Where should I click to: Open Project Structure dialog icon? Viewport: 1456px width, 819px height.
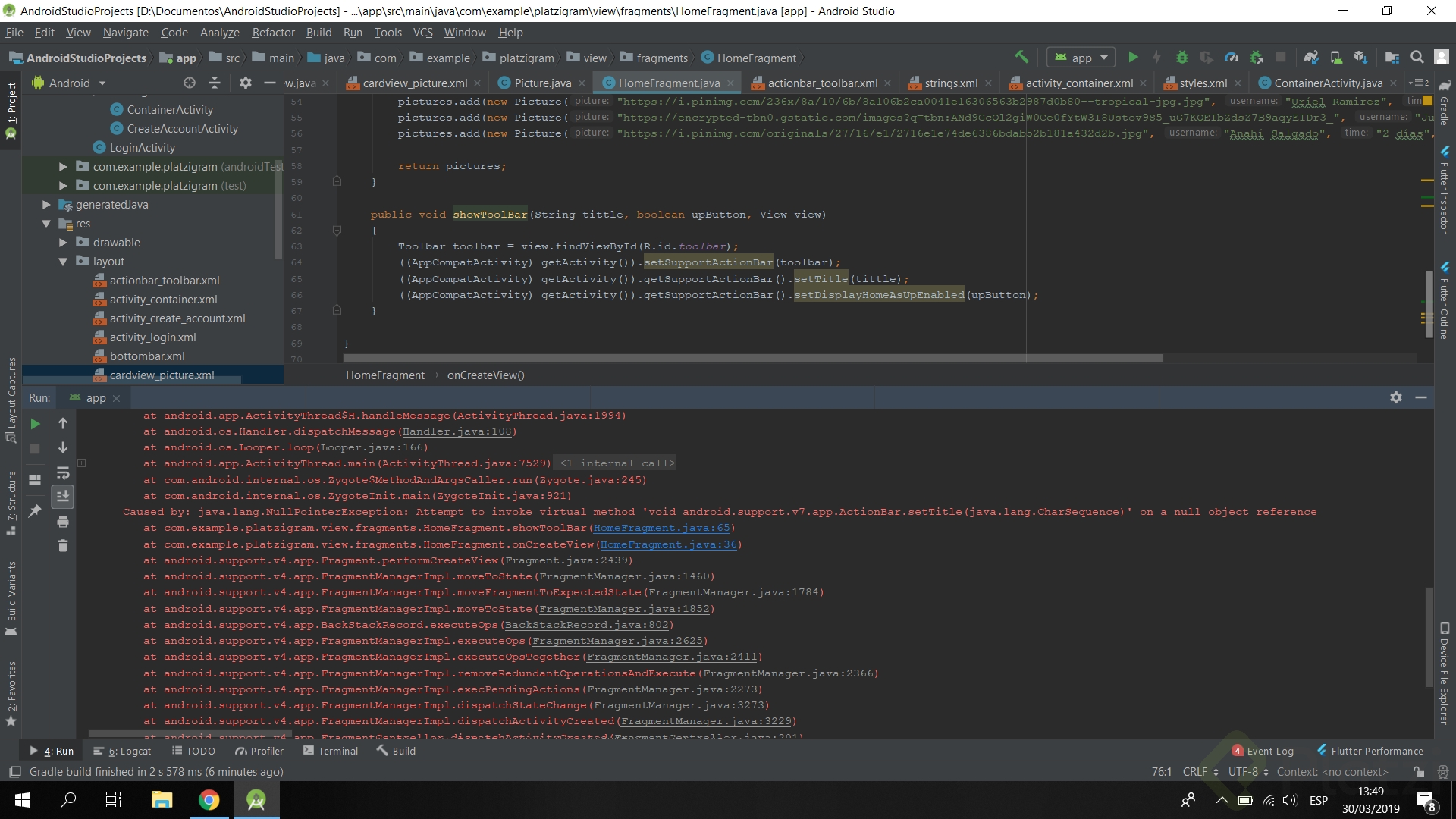pyautogui.click(x=1392, y=57)
